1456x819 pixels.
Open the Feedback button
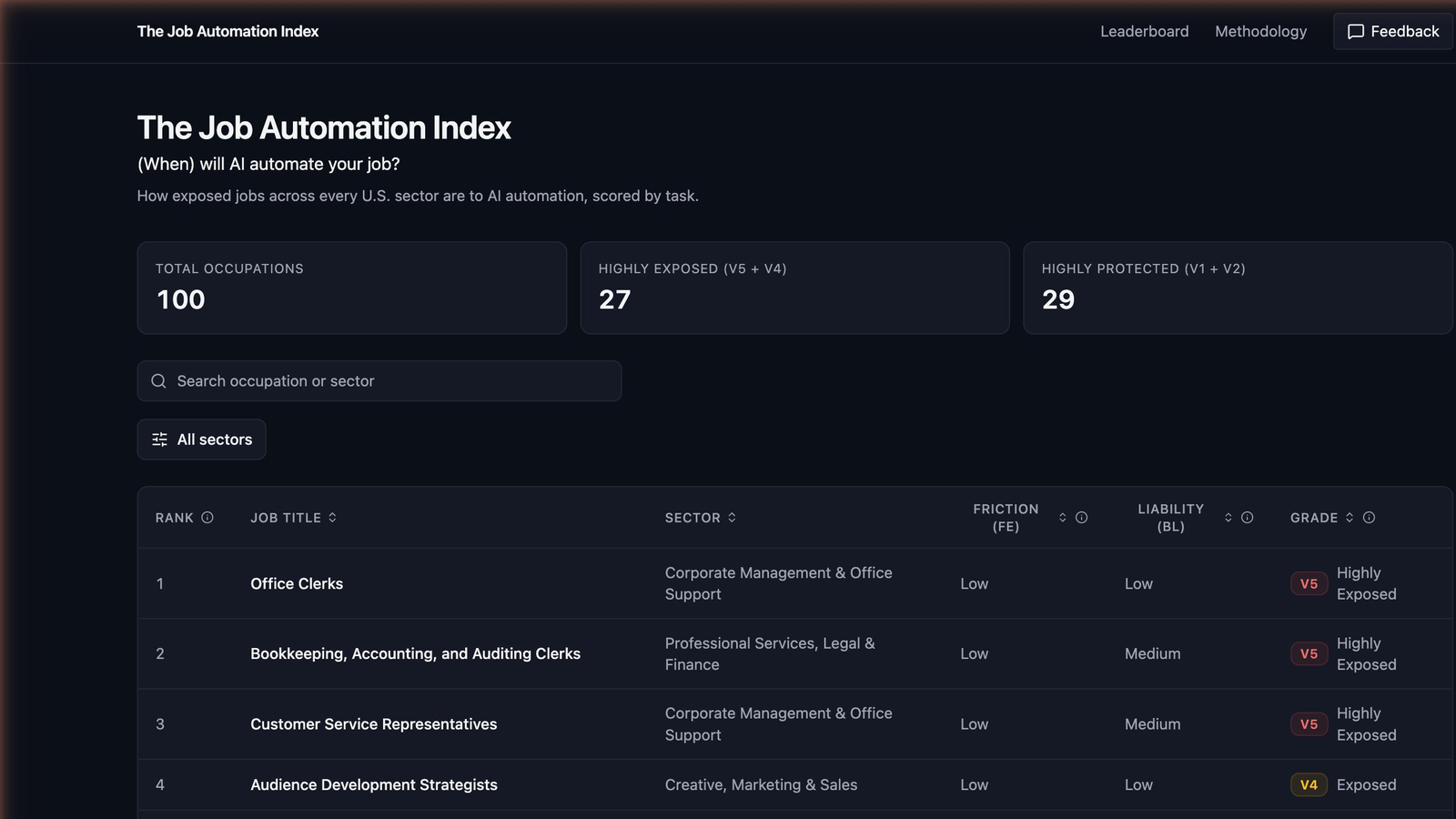[1392, 31]
